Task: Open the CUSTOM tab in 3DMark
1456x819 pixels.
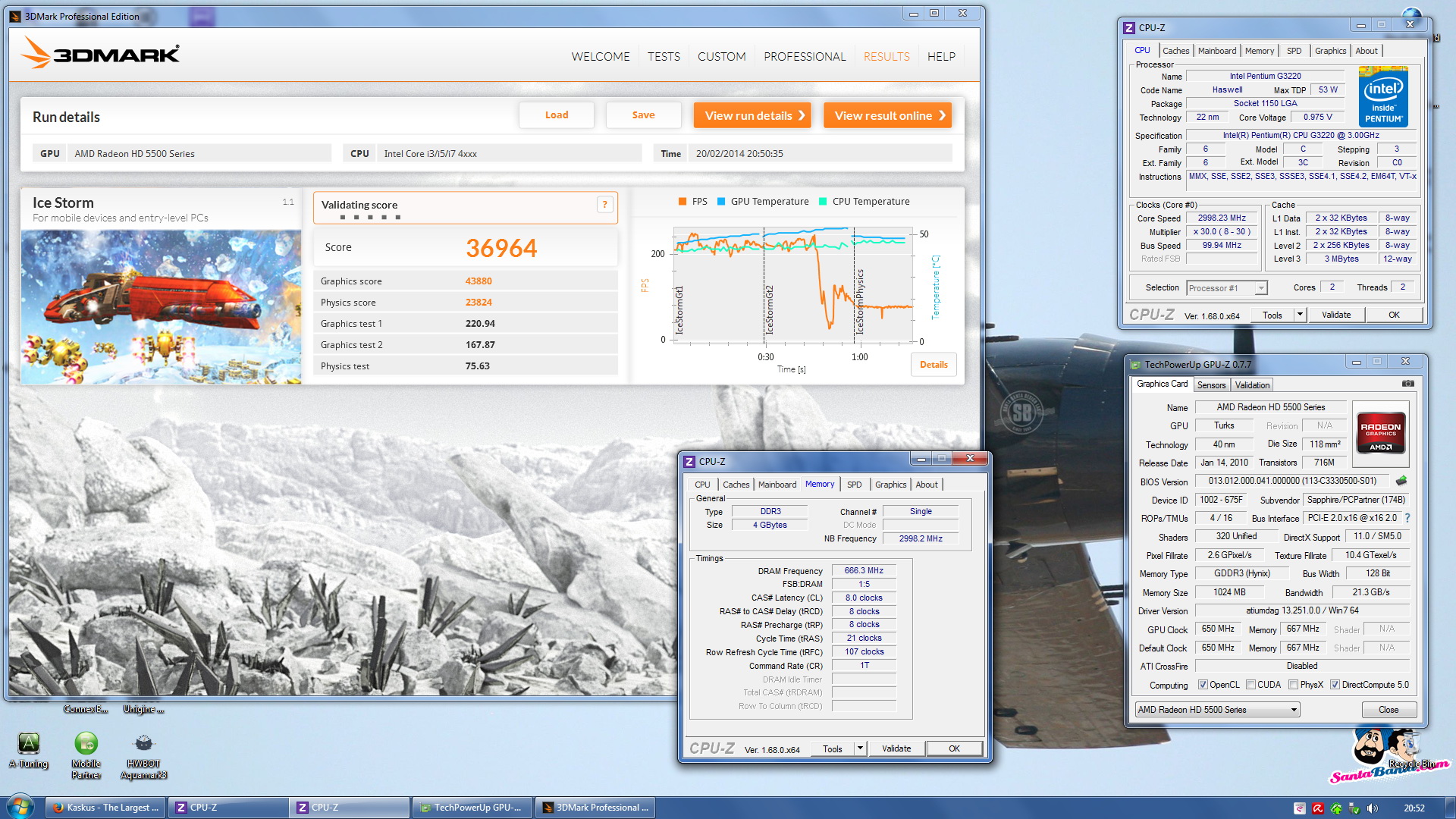Action: 721,56
